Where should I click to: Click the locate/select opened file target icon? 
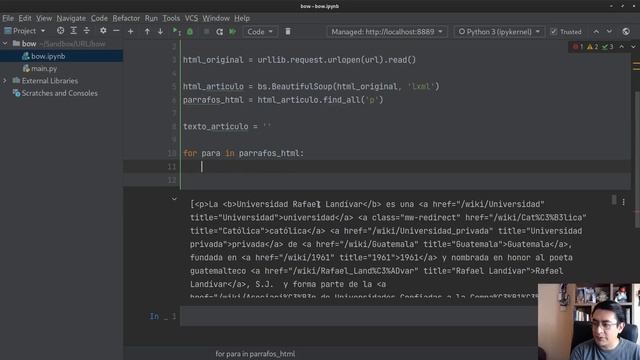pos(60,31)
